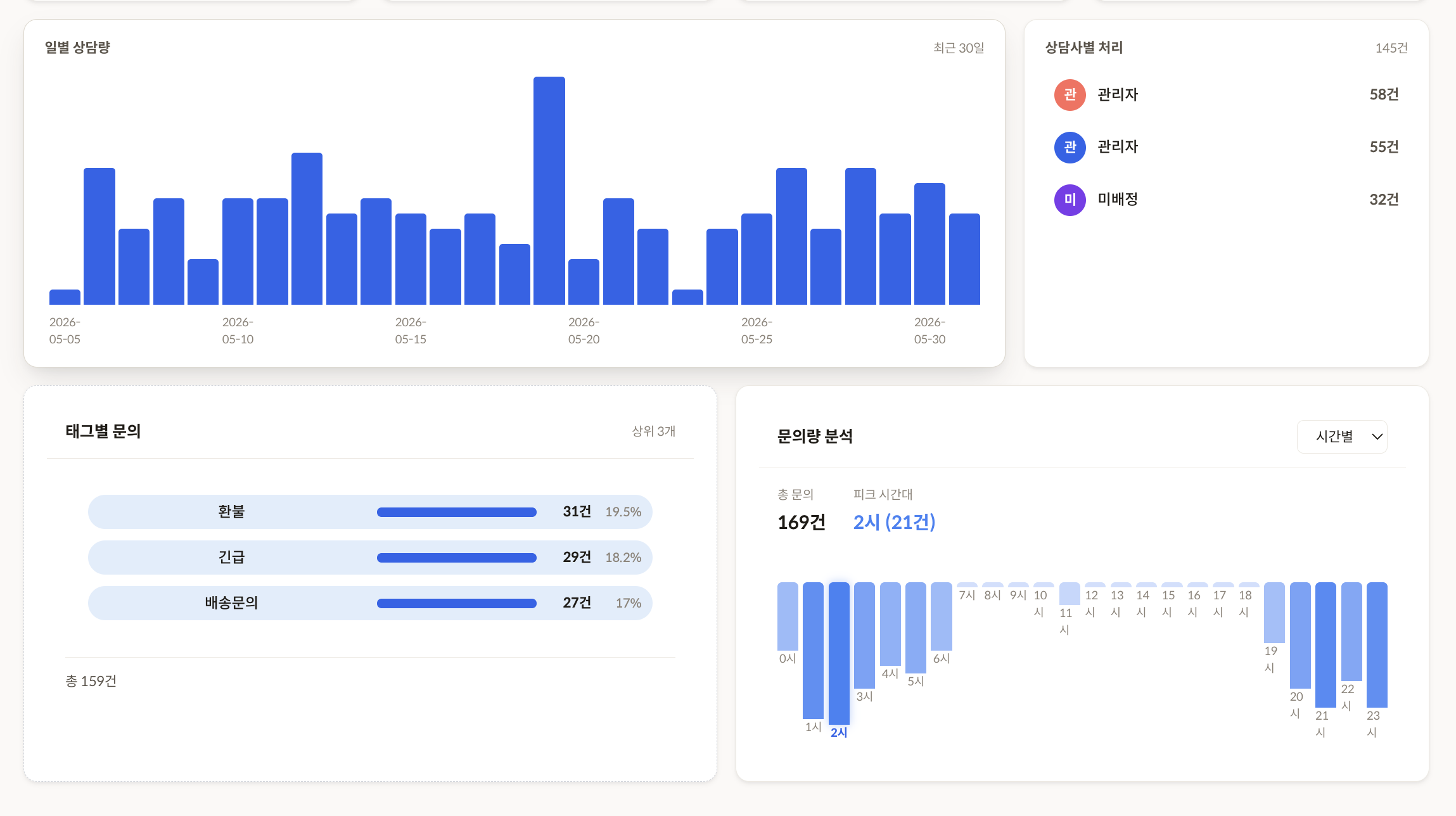Click the 20시 hourly bar
The image size is (1456, 816).
[1300, 635]
